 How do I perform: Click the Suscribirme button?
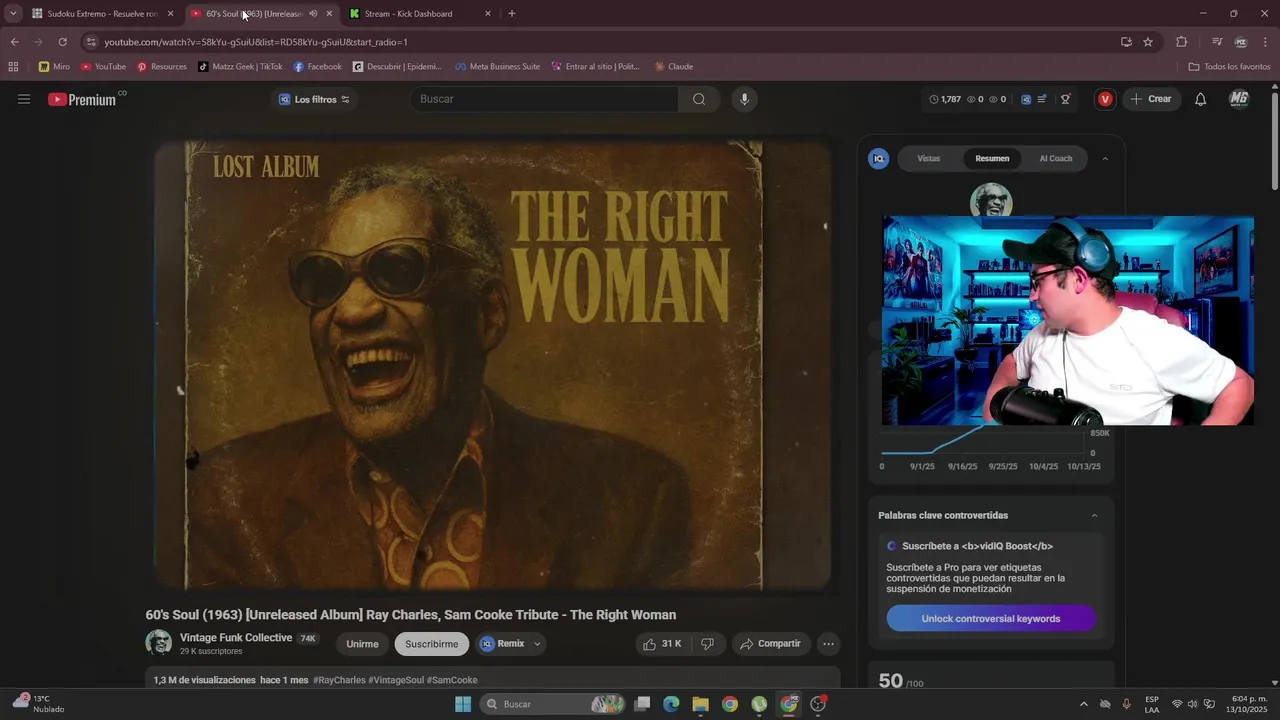(432, 644)
